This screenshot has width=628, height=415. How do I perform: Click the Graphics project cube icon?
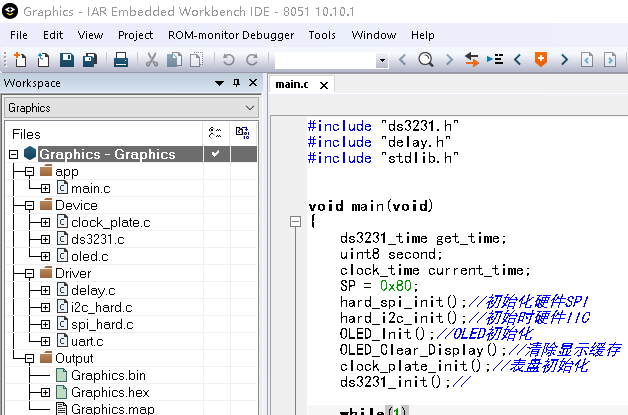[x=30, y=153]
